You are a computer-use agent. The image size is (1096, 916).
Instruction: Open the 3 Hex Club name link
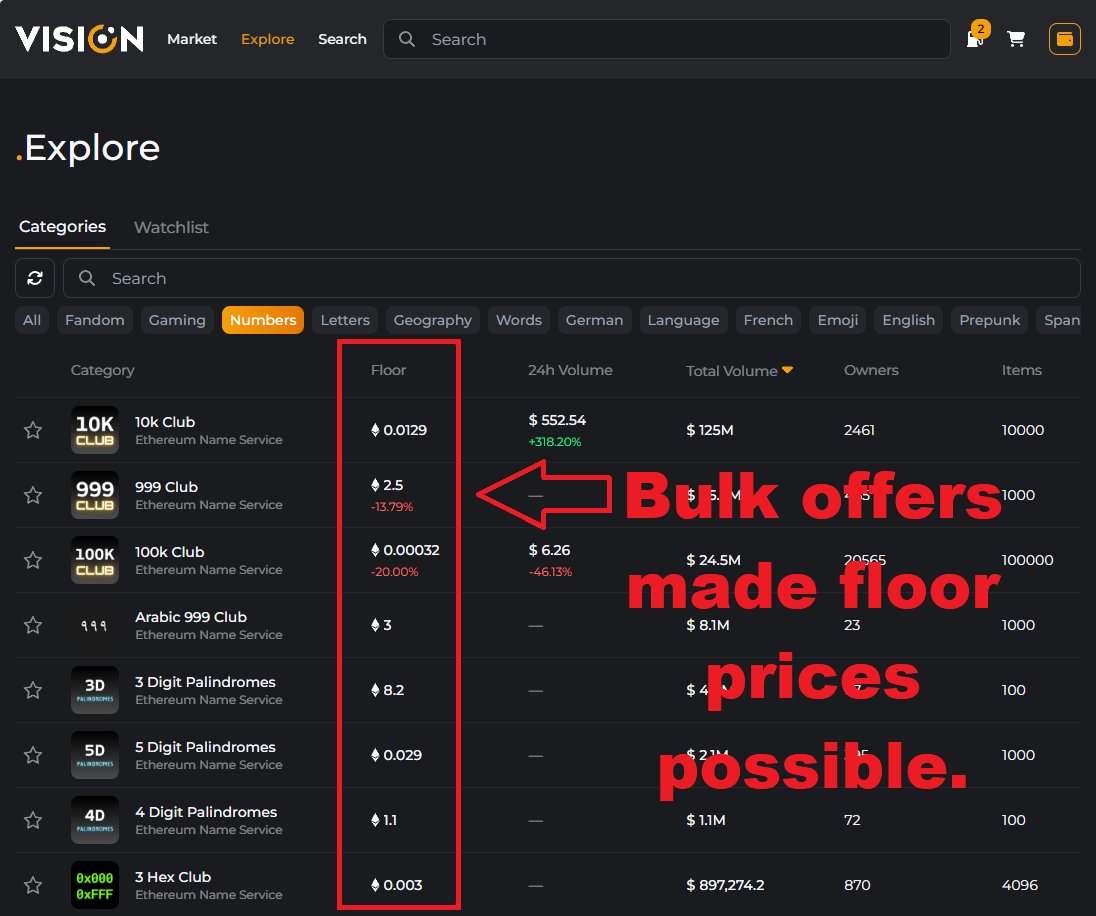point(173,877)
